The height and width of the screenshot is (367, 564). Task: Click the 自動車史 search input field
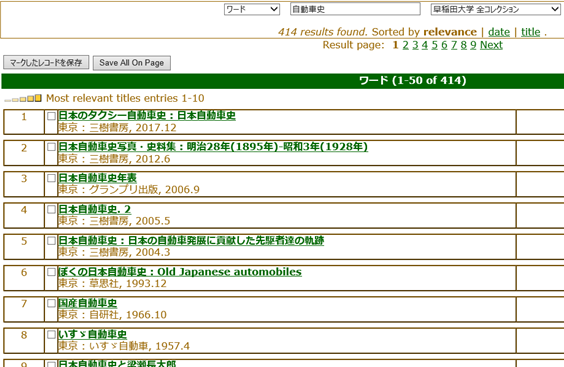pos(355,9)
